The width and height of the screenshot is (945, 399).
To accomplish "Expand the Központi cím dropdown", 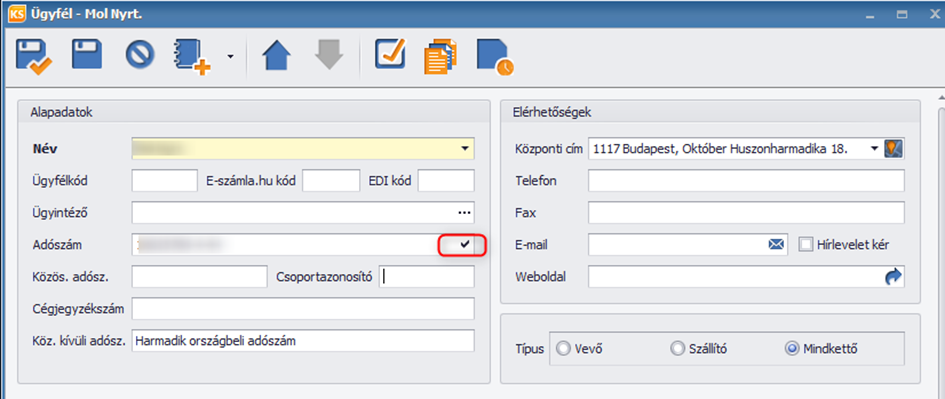I will click(x=874, y=149).
